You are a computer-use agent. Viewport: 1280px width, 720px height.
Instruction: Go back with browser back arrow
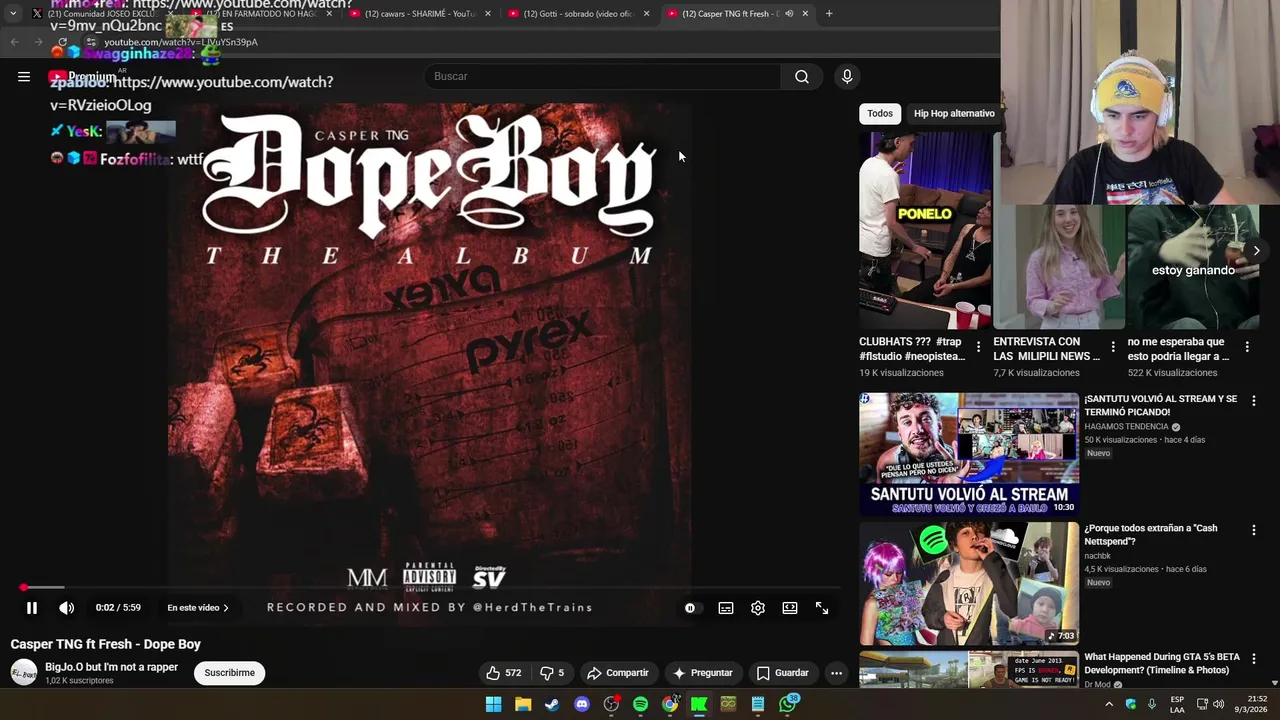point(14,42)
